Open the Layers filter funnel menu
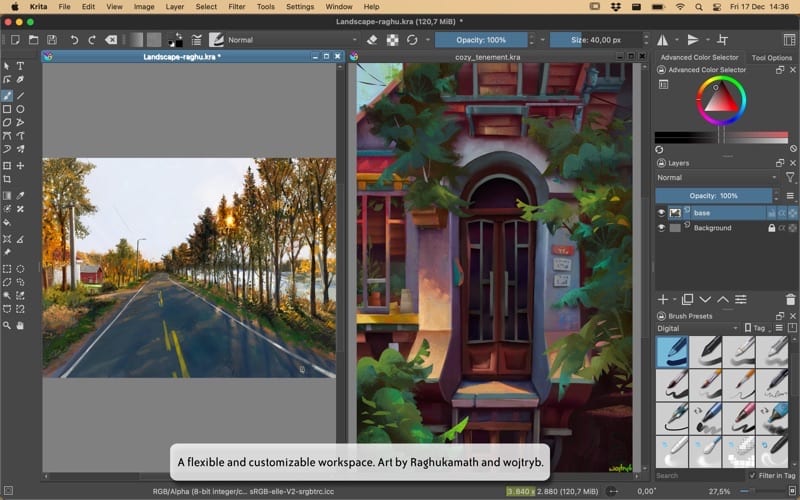Image resolution: width=800 pixels, height=500 pixels. pyautogui.click(x=790, y=178)
